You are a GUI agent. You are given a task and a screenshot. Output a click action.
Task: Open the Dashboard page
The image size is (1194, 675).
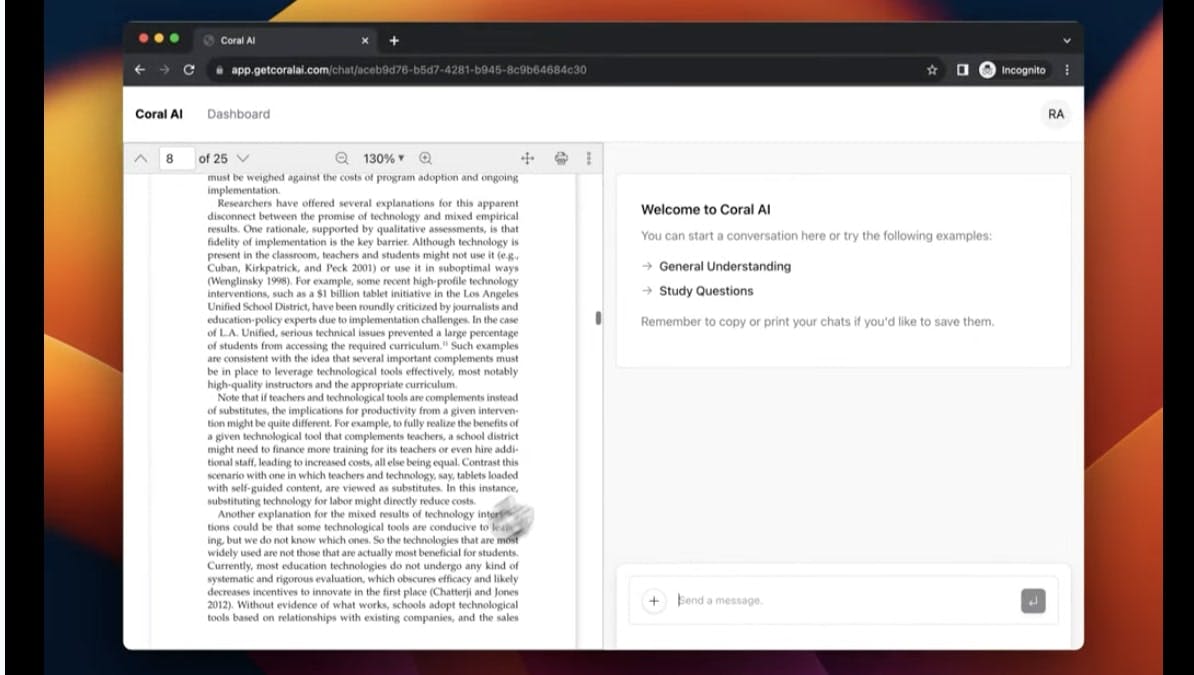pyautogui.click(x=238, y=114)
